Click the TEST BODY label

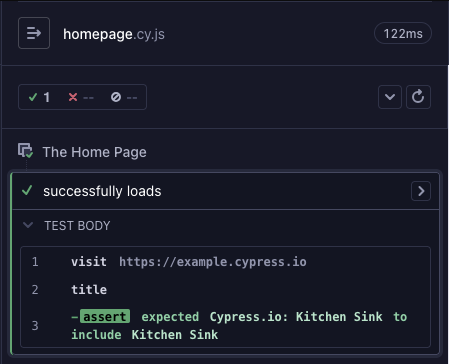pyautogui.click(x=77, y=226)
